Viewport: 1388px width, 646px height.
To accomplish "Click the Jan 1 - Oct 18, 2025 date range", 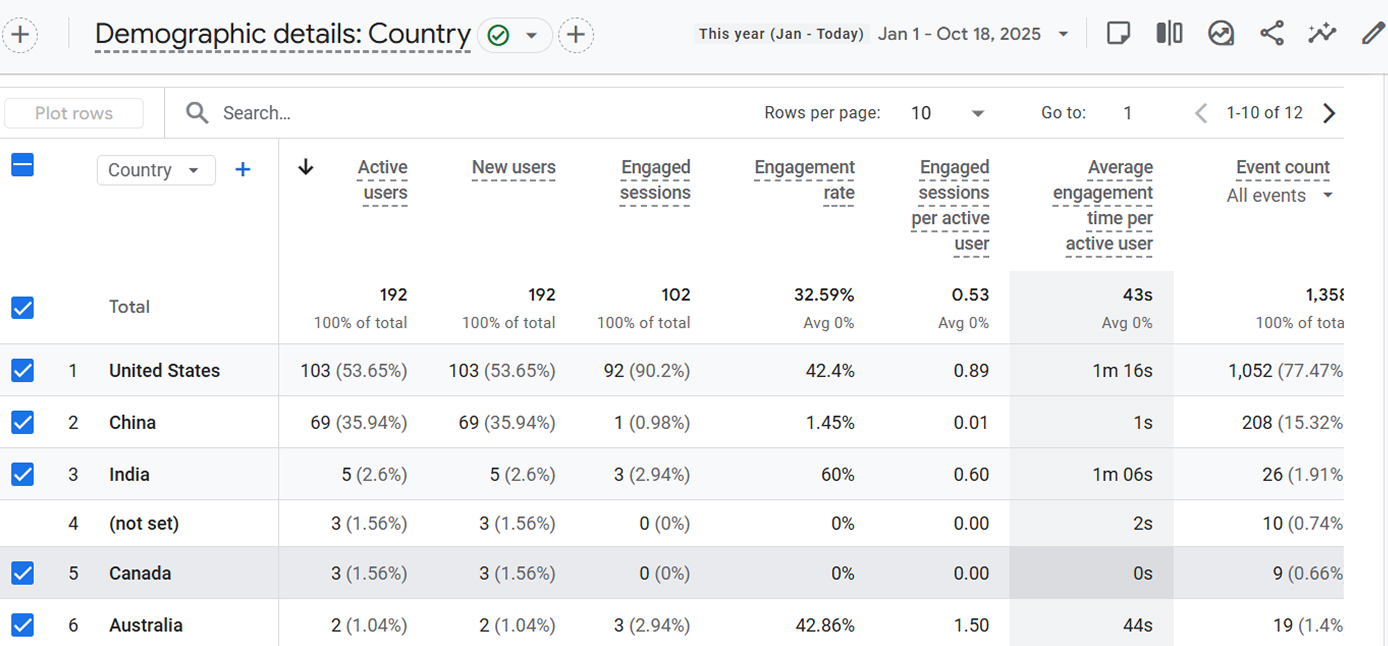I will point(959,34).
